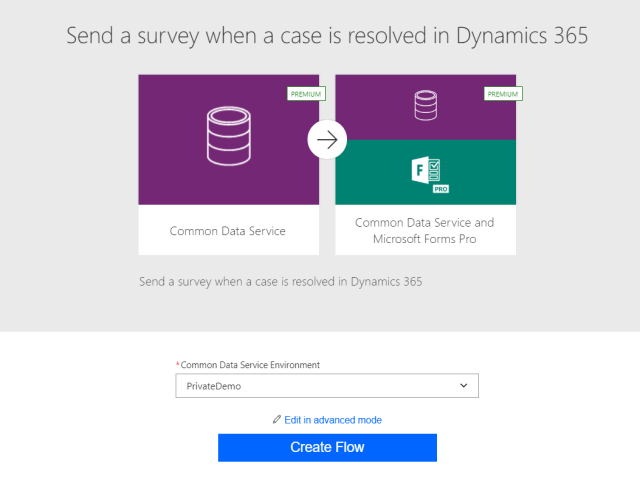Click the pencil icon beside Edit in advanced mode
The image size is (640, 486).
click(277, 420)
